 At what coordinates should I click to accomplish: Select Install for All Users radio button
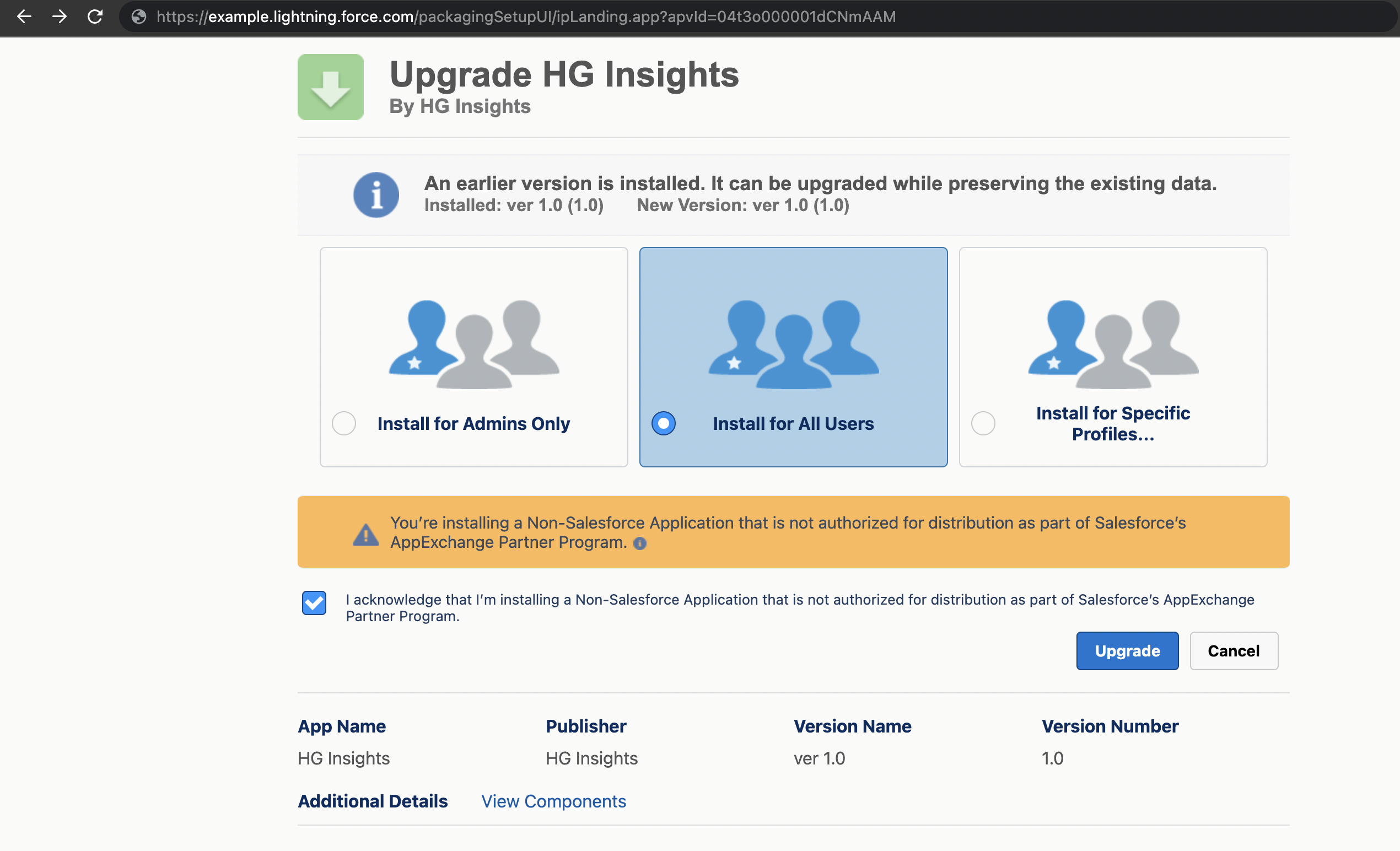click(663, 423)
